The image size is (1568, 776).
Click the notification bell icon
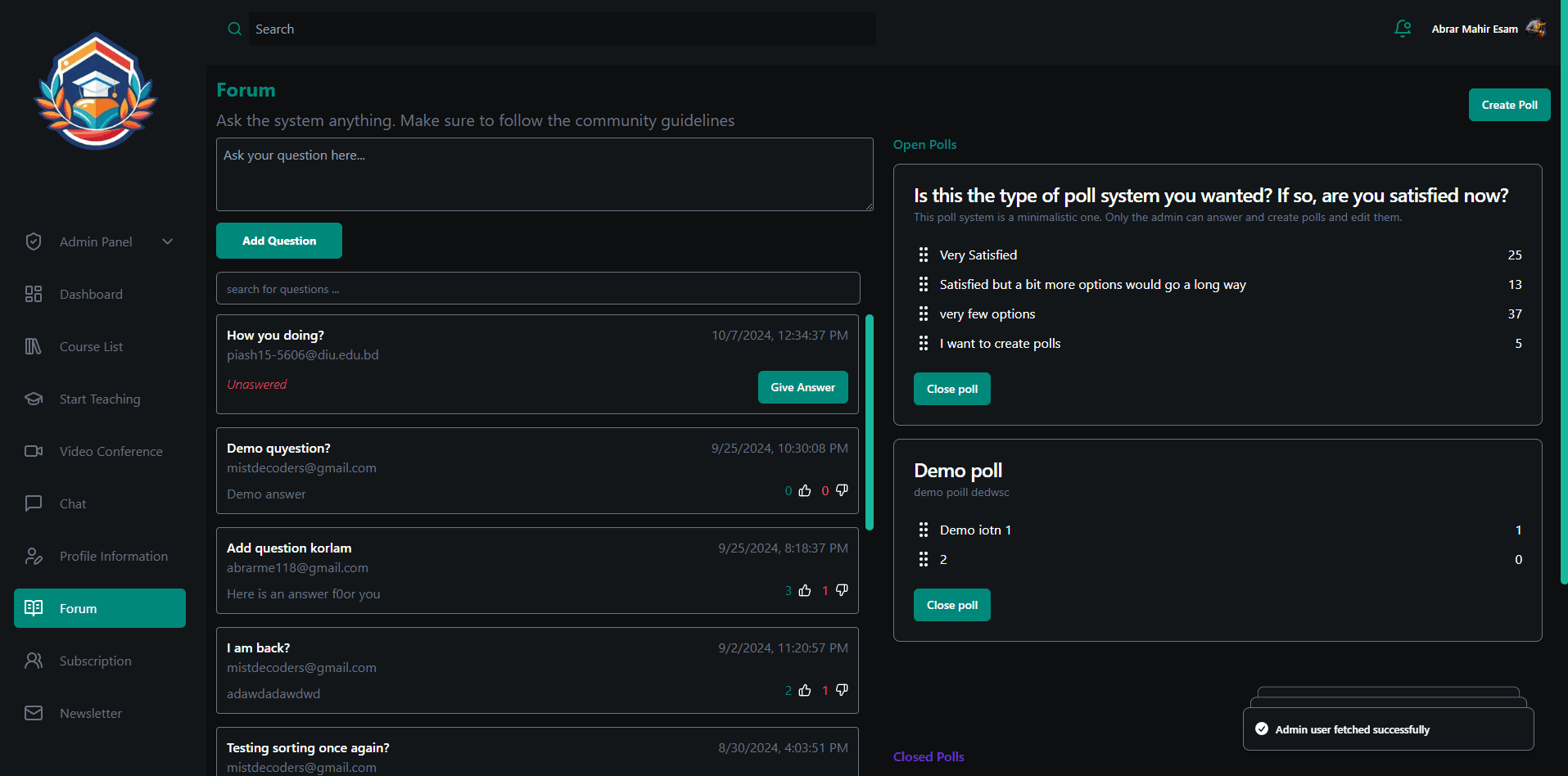coord(1403,29)
